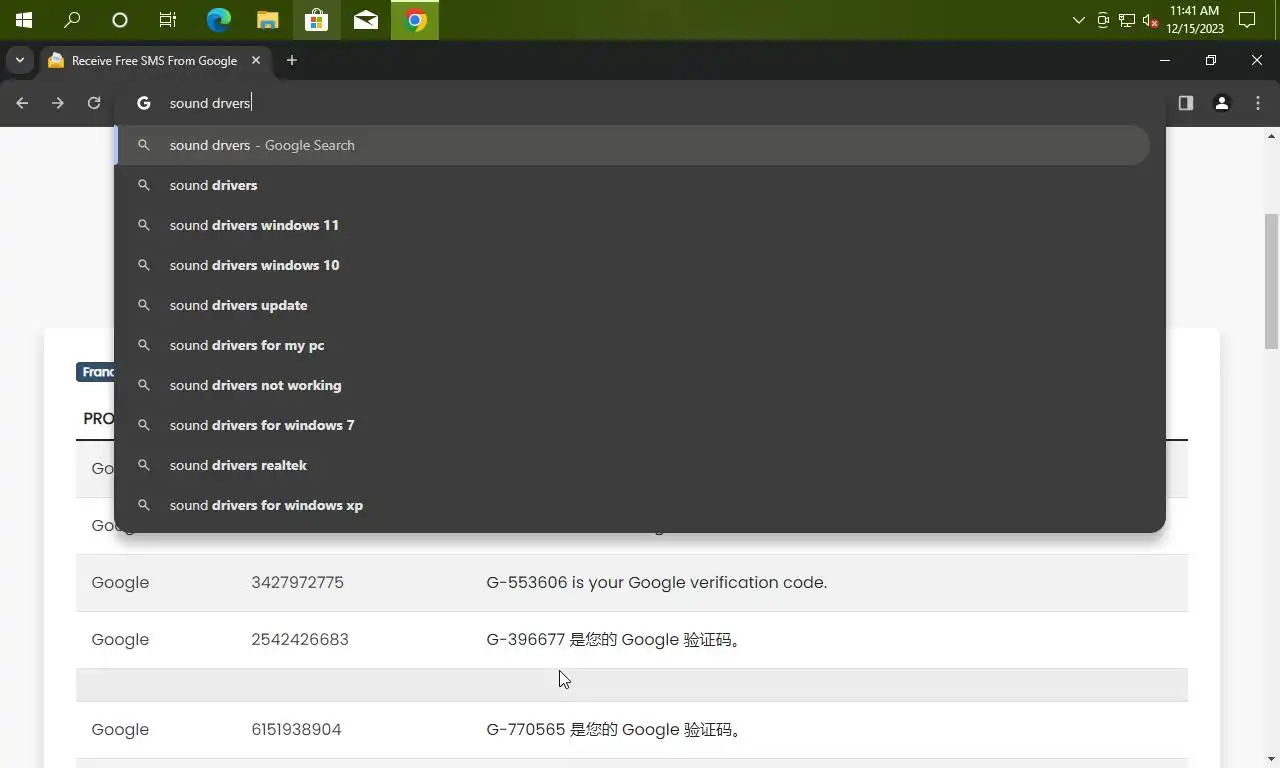
Task: Pick 'sound drivers windows 10' suggestion
Action: click(632, 265)
